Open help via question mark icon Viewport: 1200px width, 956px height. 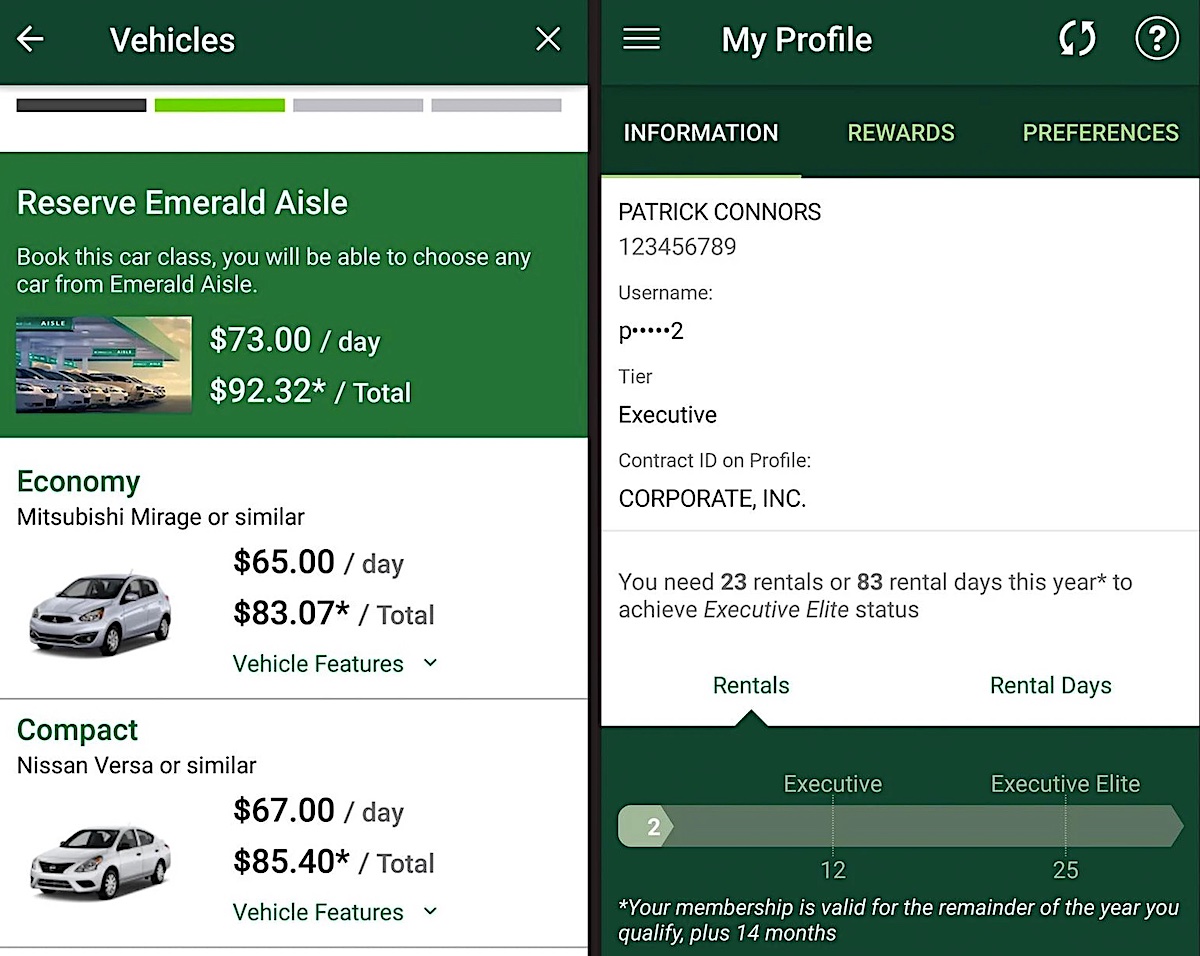[1157, 40]
